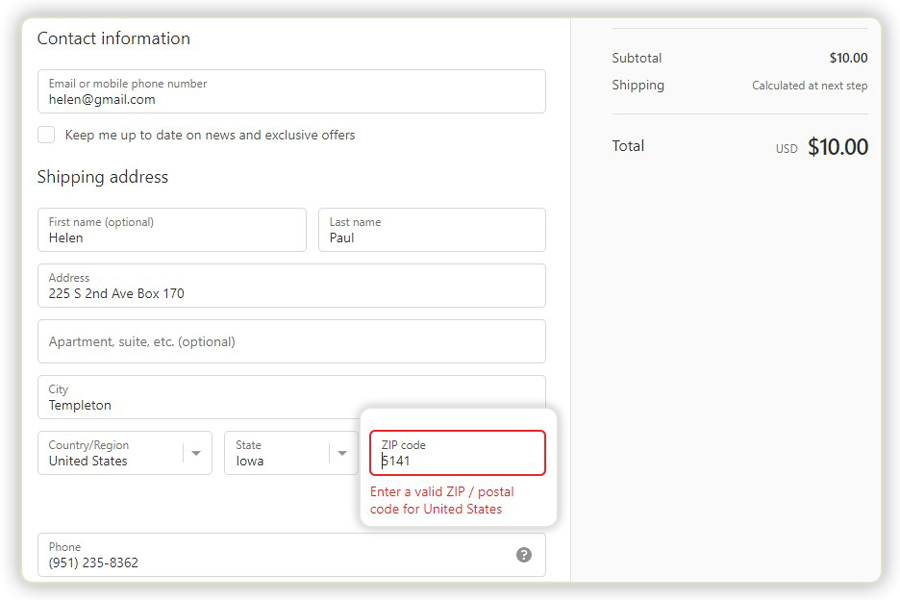Image resolution: width=900 pixels, height=600 pixels.
Task: Open the State dropdown showing Iowa
Action: (x=291, y=453)
